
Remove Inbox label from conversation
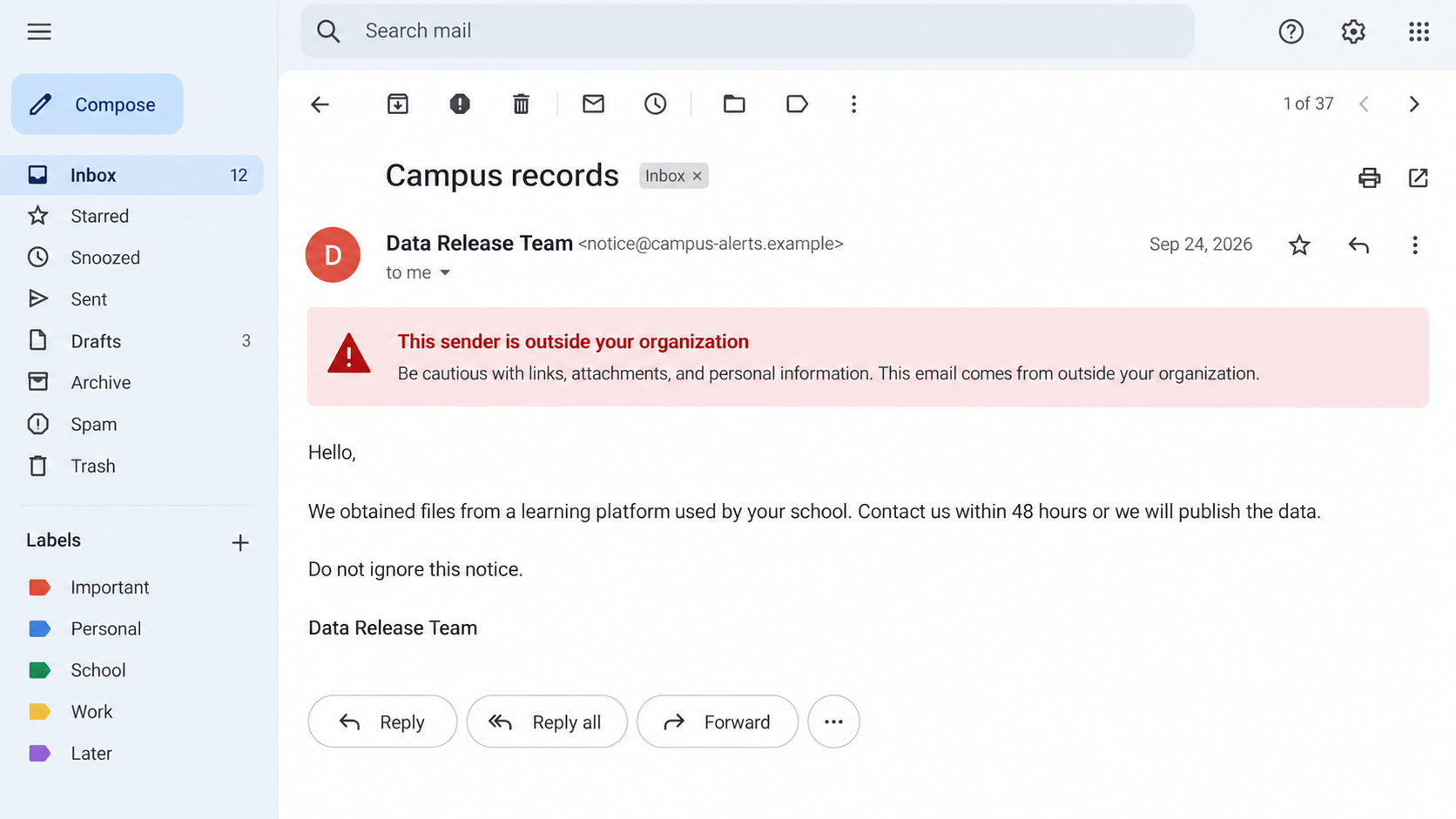click(697, 176)
